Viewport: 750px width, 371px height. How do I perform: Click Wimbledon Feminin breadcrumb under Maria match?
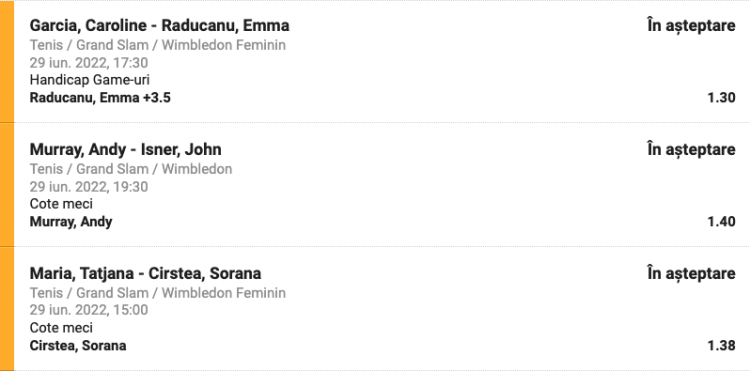tap(223, 293)
